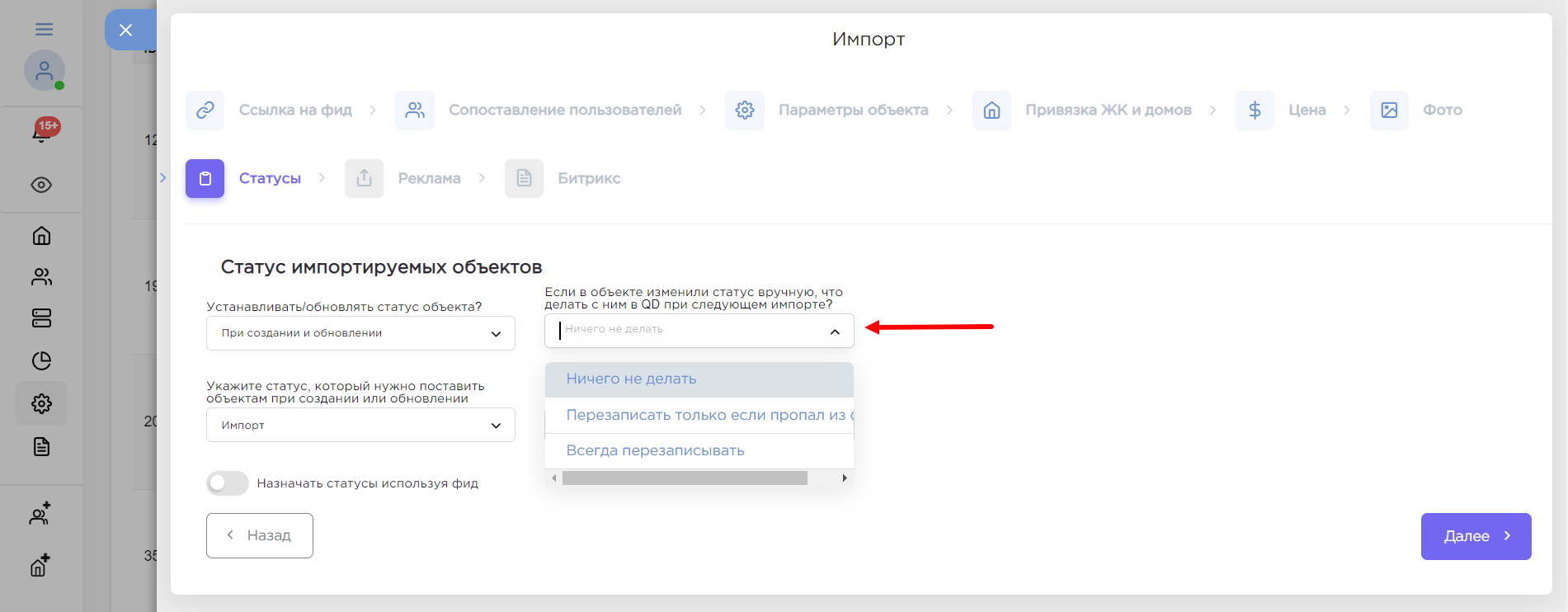Select the object parameters gear icon
This screenshot has width=1568, height=612.
click(x=744, y=110)
